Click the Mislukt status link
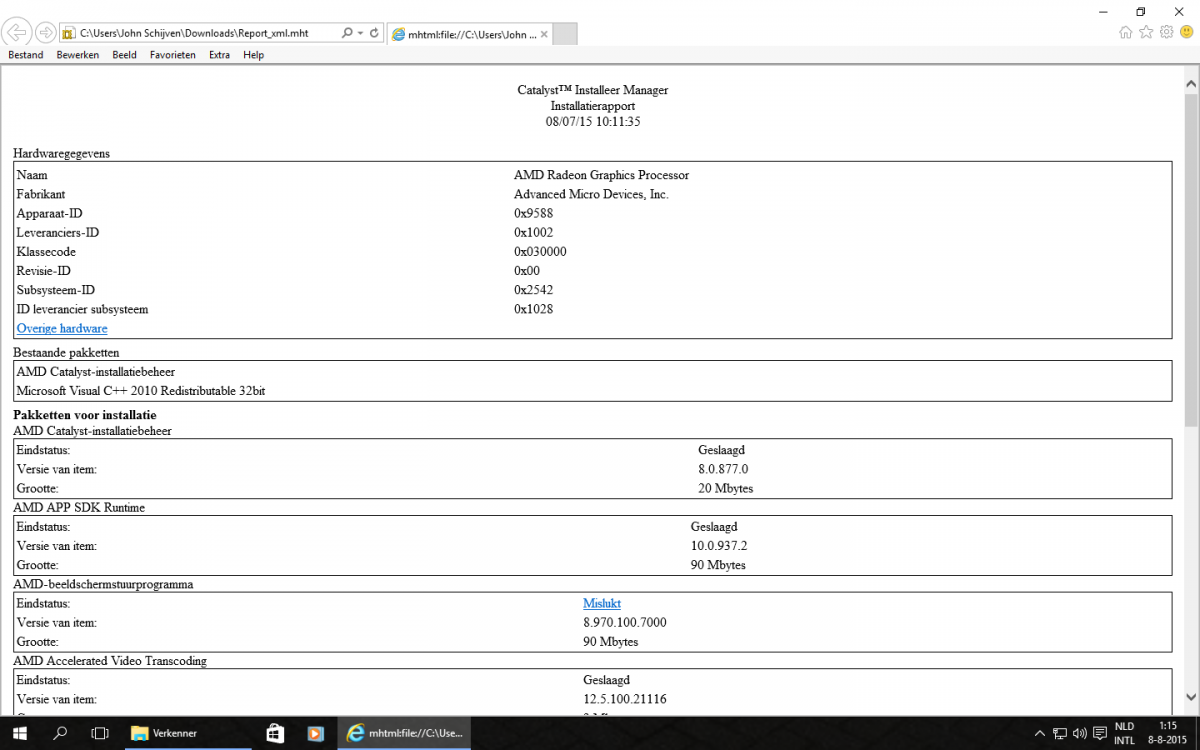This screenshot has width=1200, height=750. (x=602, y=603)
